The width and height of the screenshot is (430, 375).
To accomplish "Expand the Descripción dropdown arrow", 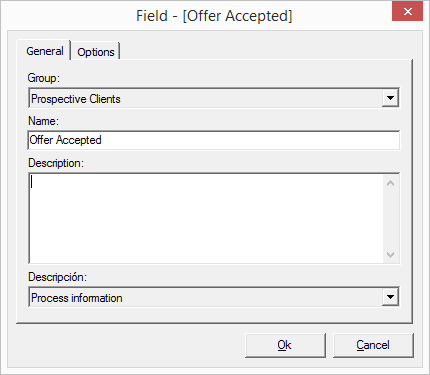I will pos(390,297).
